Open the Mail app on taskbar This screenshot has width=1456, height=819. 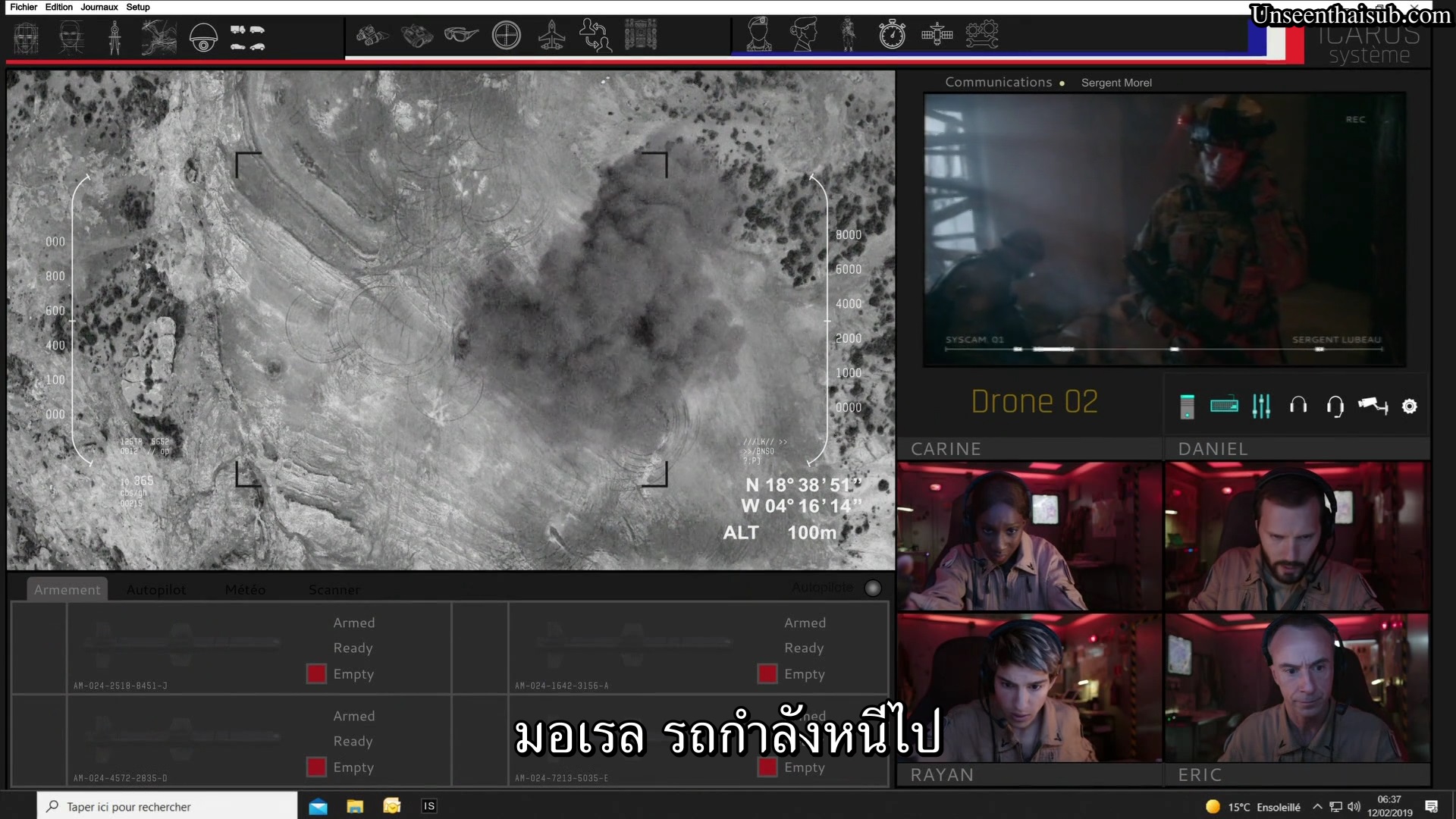318,806
